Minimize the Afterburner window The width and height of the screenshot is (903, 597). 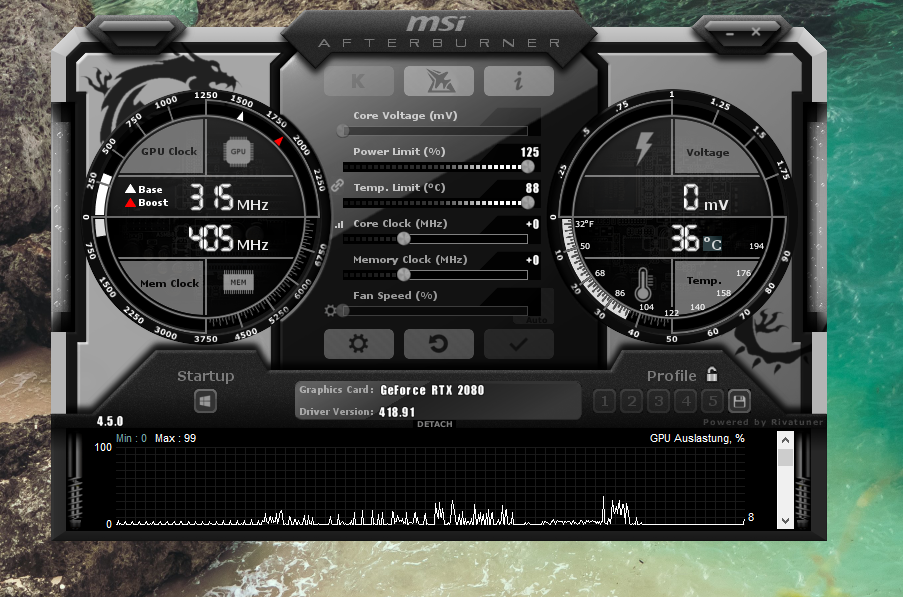[730, 34]
